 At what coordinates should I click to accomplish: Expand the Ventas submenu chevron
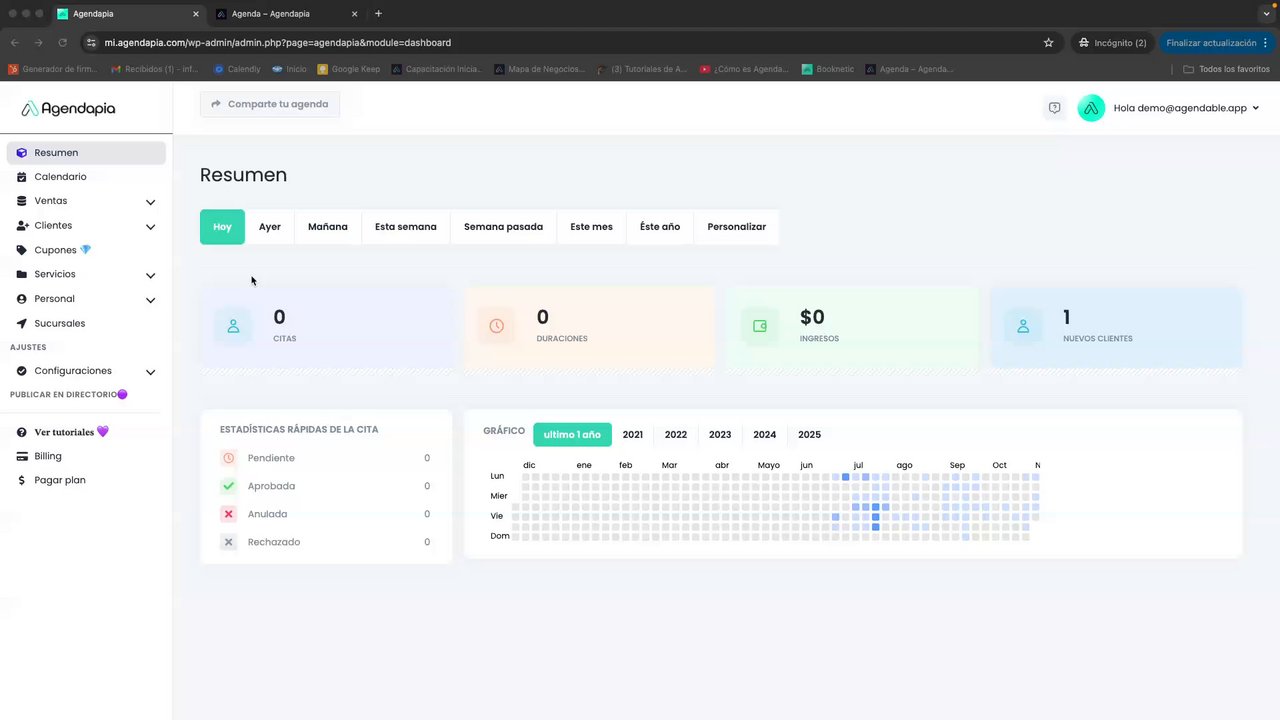click(x=150, y=202)
